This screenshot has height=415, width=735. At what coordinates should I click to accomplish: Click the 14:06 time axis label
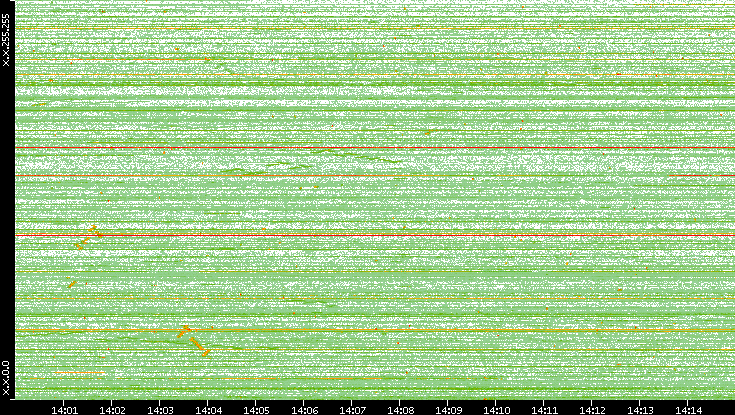click(x=304, y=410)
